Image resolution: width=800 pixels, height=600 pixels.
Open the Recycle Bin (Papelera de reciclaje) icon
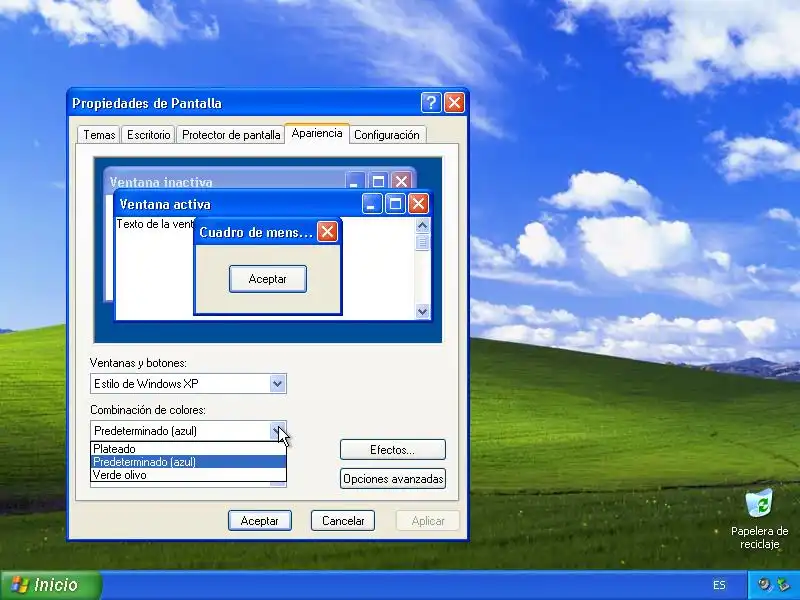click(759, 519)
